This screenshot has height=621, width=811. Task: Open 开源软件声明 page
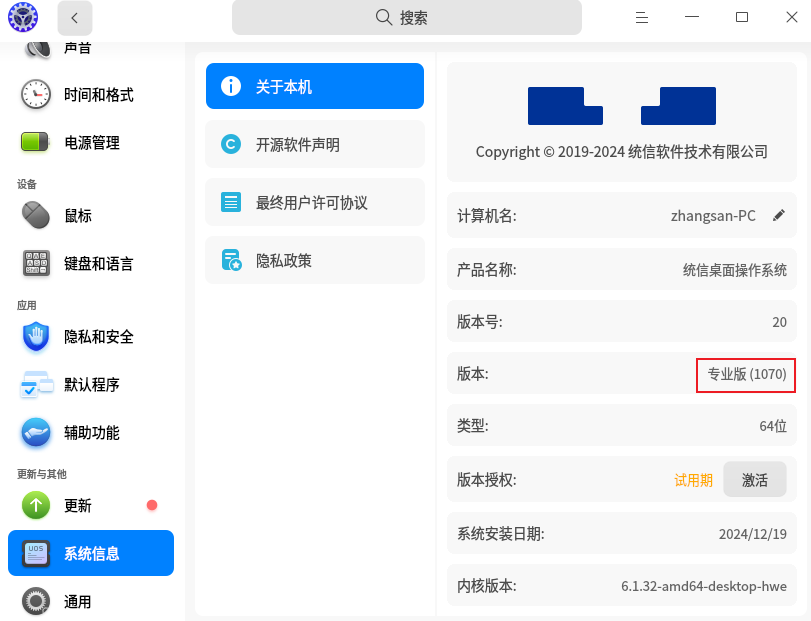tap(315, 144)
